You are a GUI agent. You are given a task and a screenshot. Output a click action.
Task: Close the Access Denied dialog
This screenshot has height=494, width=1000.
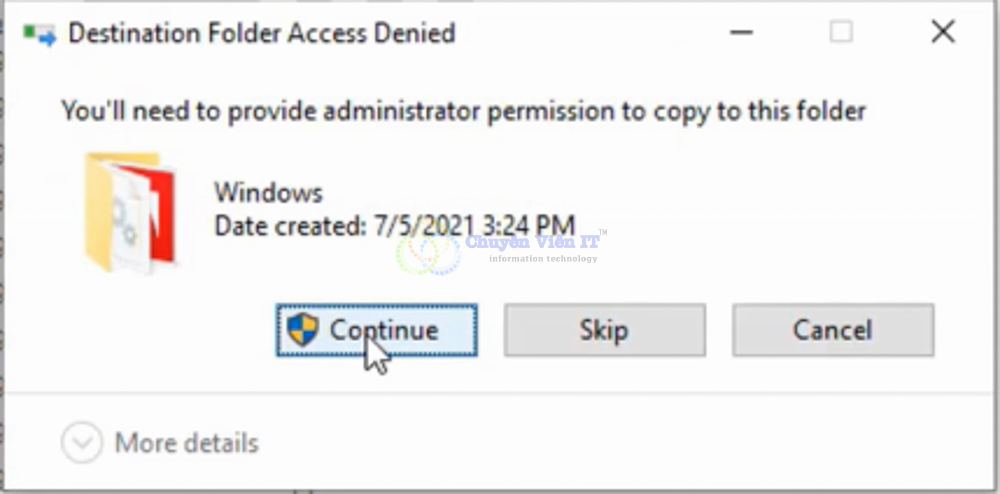point(942,33)
